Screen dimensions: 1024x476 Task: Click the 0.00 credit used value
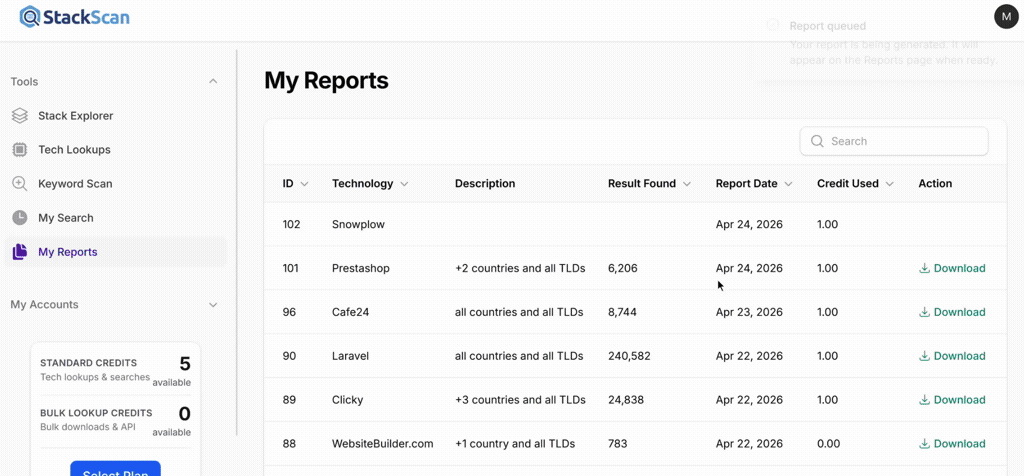[x=827, y=443]
